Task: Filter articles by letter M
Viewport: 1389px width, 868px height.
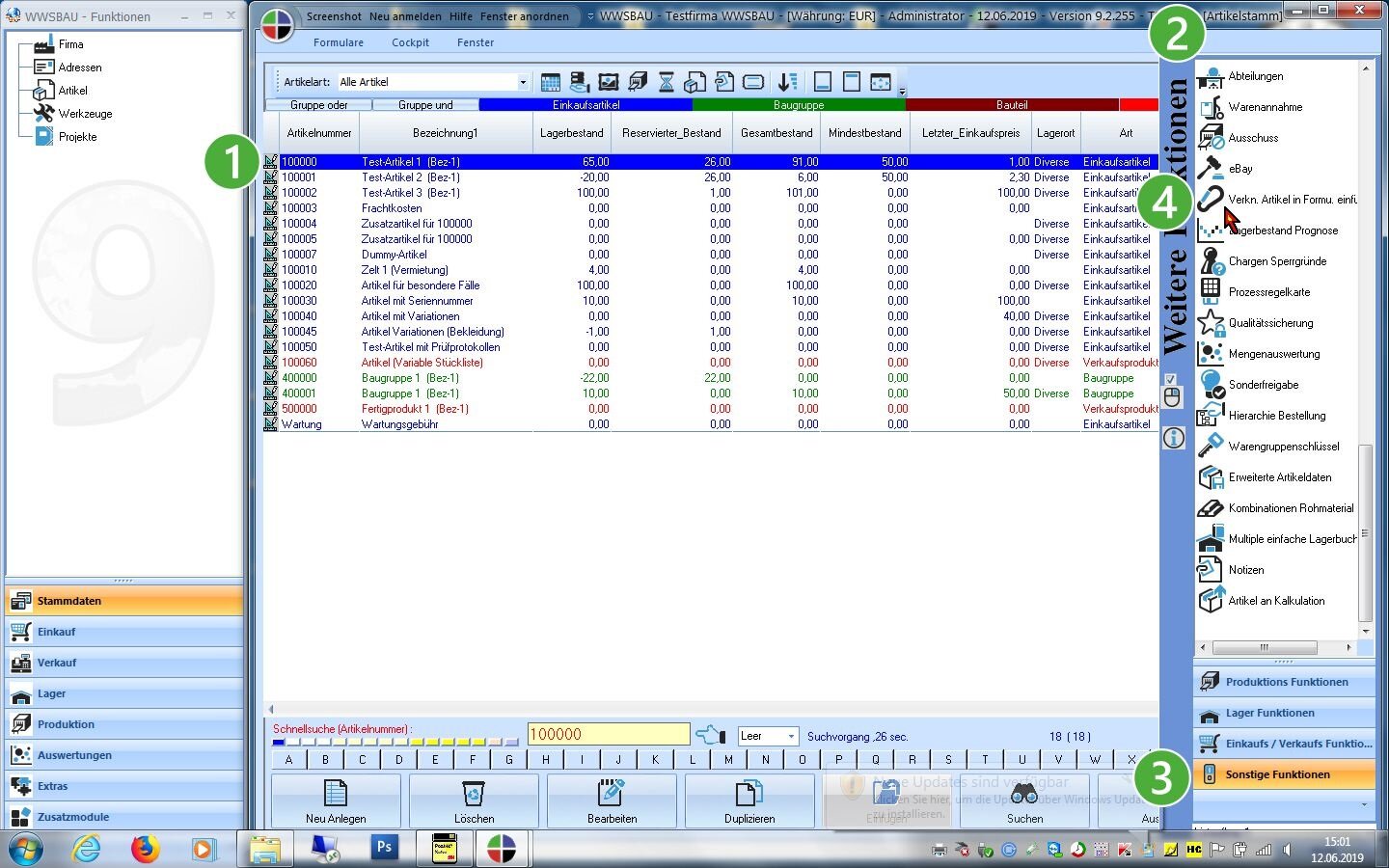Action: tap(729, 759)
